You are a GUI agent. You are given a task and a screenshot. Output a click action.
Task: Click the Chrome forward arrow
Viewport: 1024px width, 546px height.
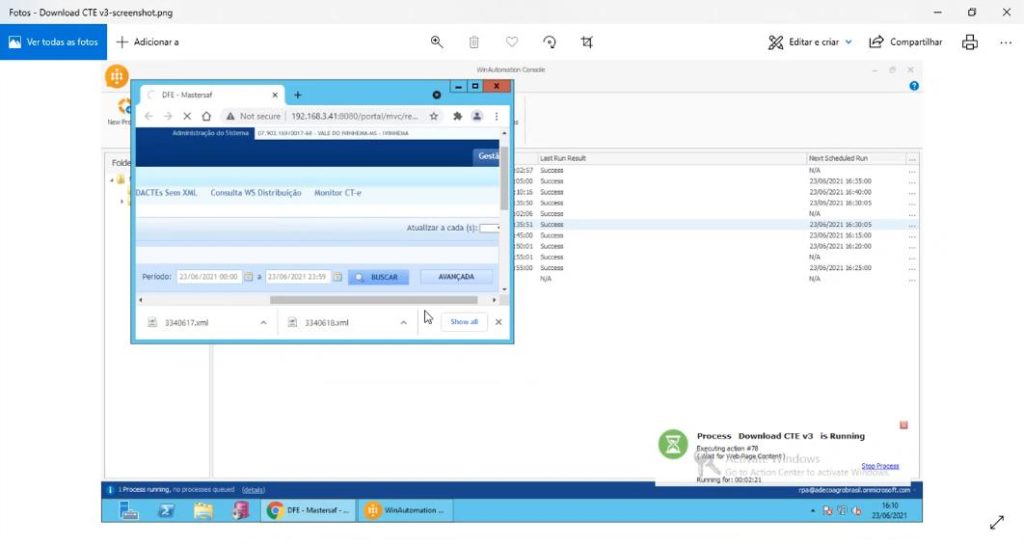point(168,116)
